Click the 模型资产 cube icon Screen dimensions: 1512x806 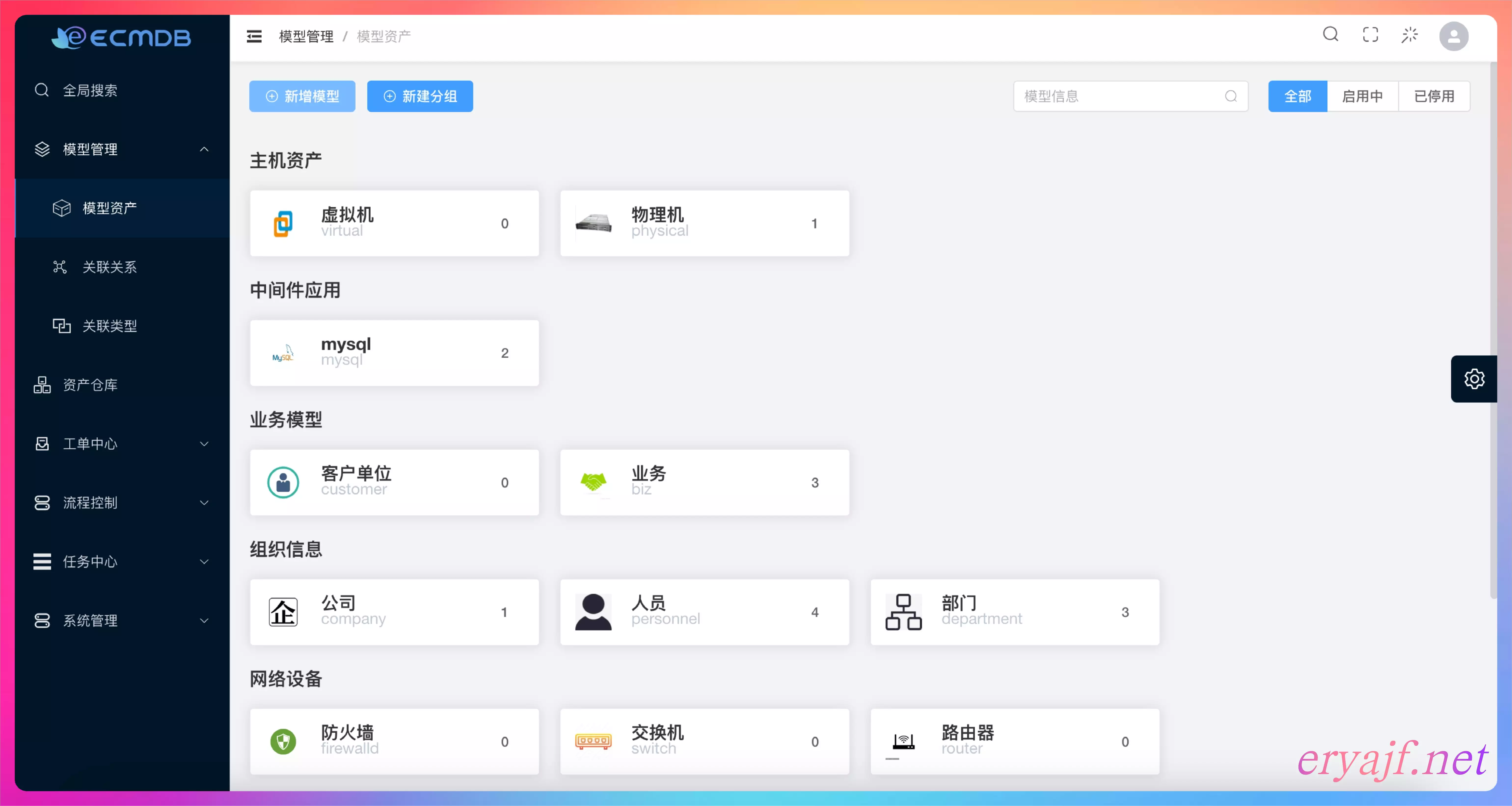tap(62, 208)
